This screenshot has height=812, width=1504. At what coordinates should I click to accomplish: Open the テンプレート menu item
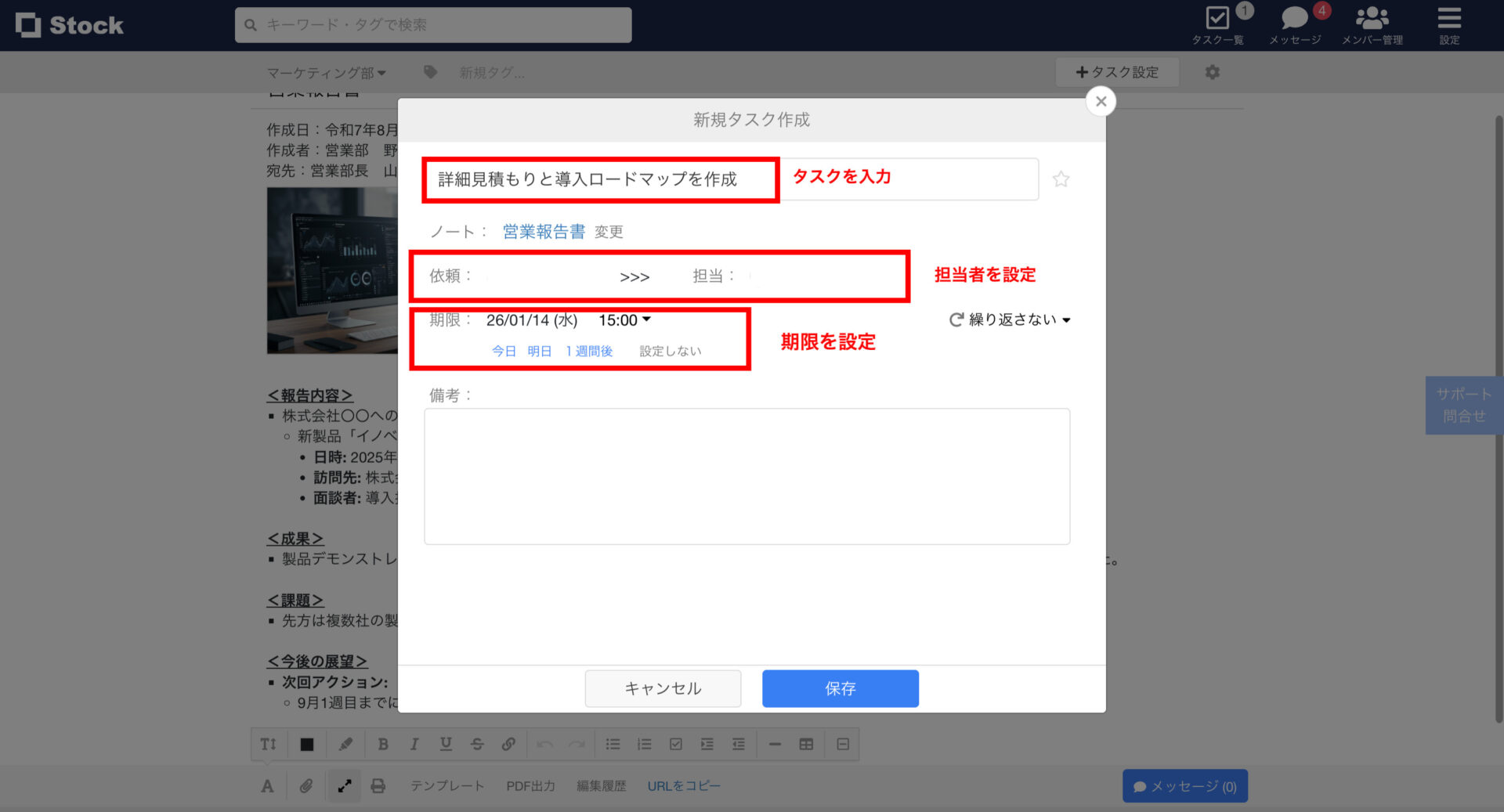tap(446, 785)
